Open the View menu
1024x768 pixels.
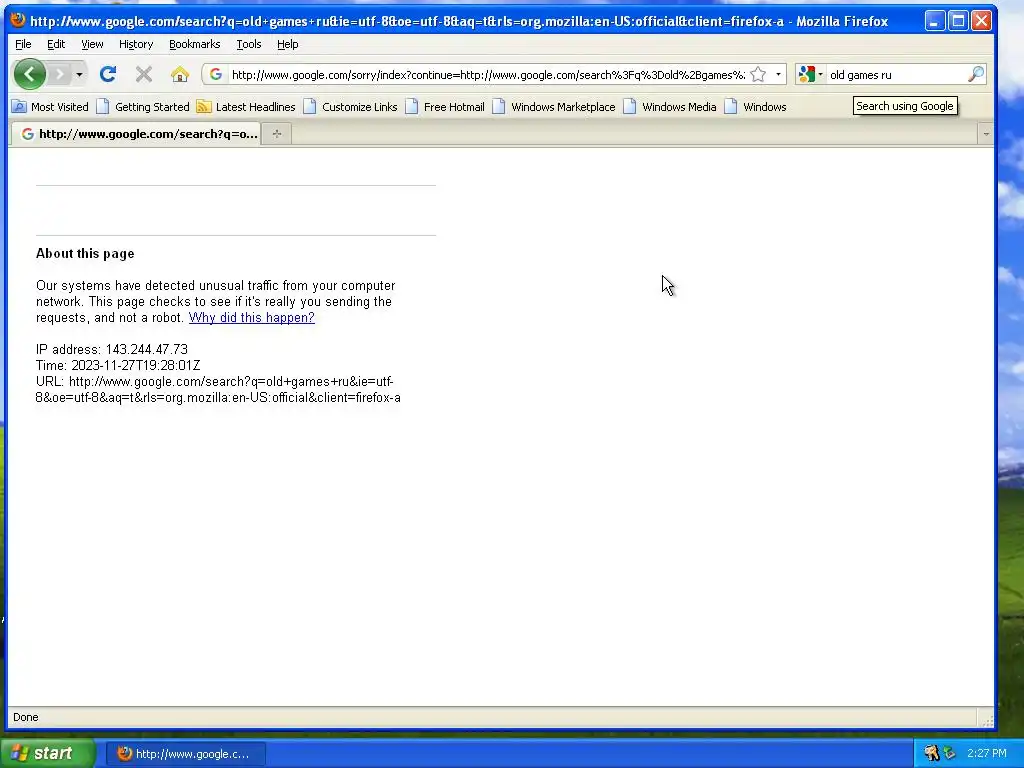[92, 44]
